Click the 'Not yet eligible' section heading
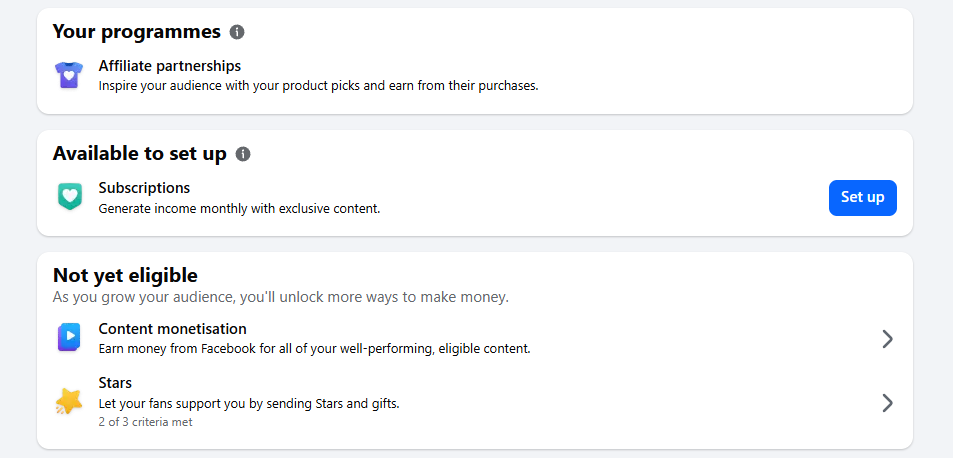Screen dimensions: 953x458 click(125, 276)
